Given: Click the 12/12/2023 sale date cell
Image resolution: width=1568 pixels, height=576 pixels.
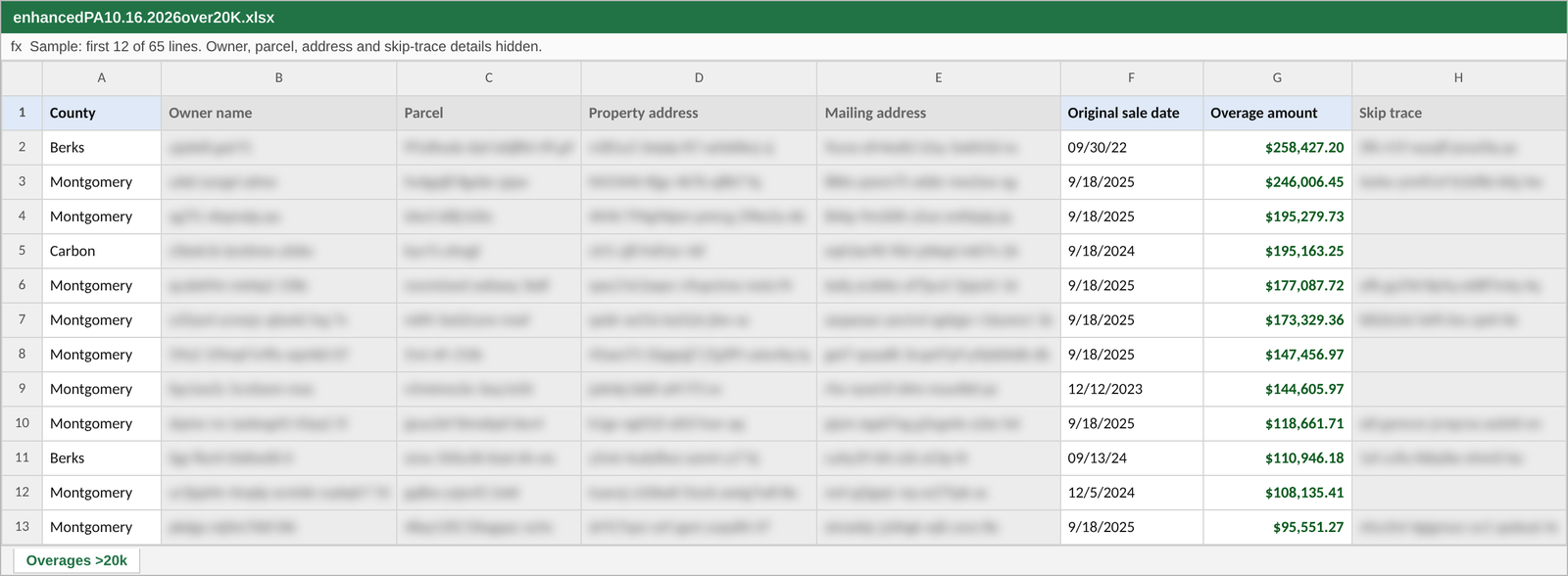Looking at the screenshot, I should 1131,389.
